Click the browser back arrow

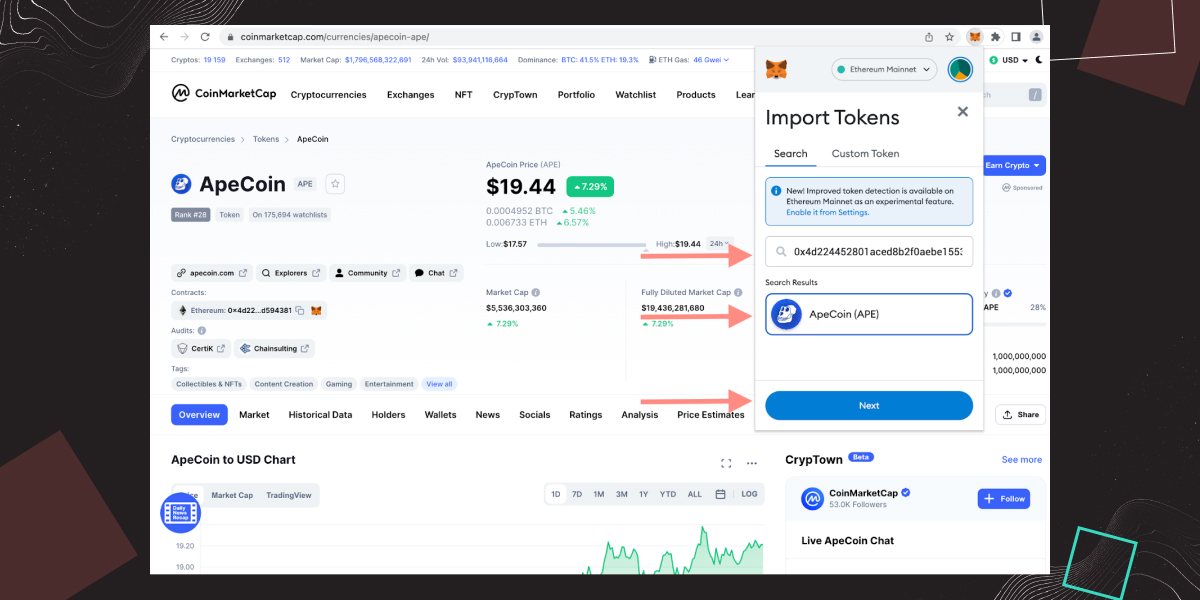coord(164,37)
